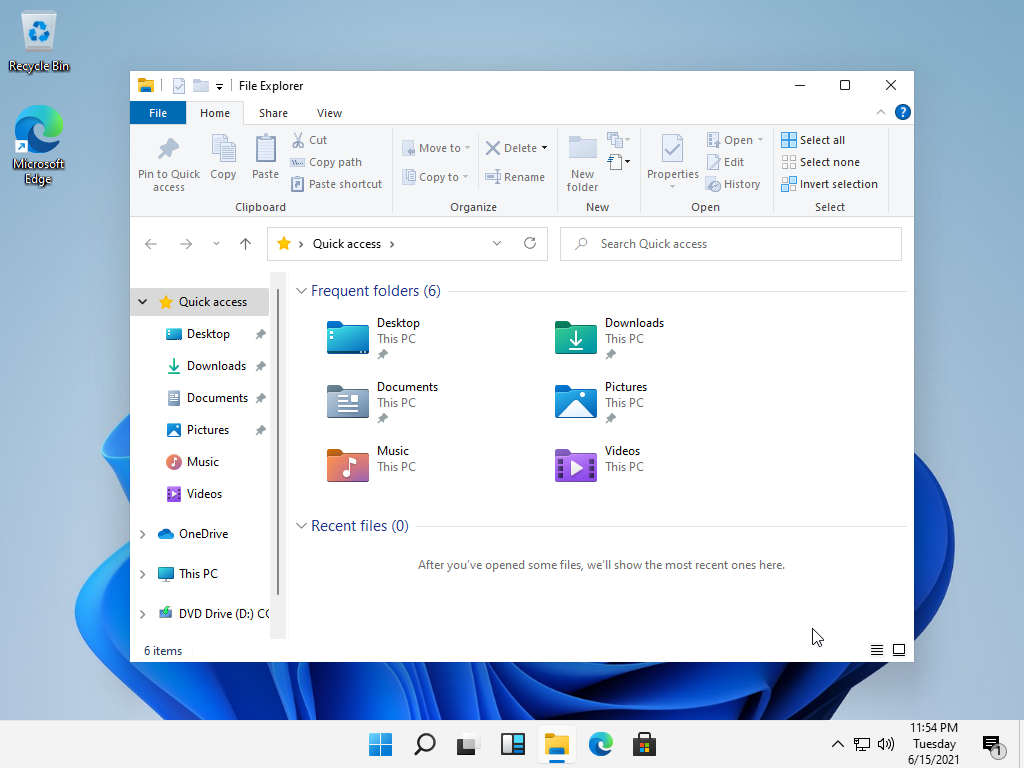Image resolution: width=1024 pixels, height=768 pixels.
Task: Click the Refresh button in address bar
Action: pyautogui.click(x=530, y=244)
